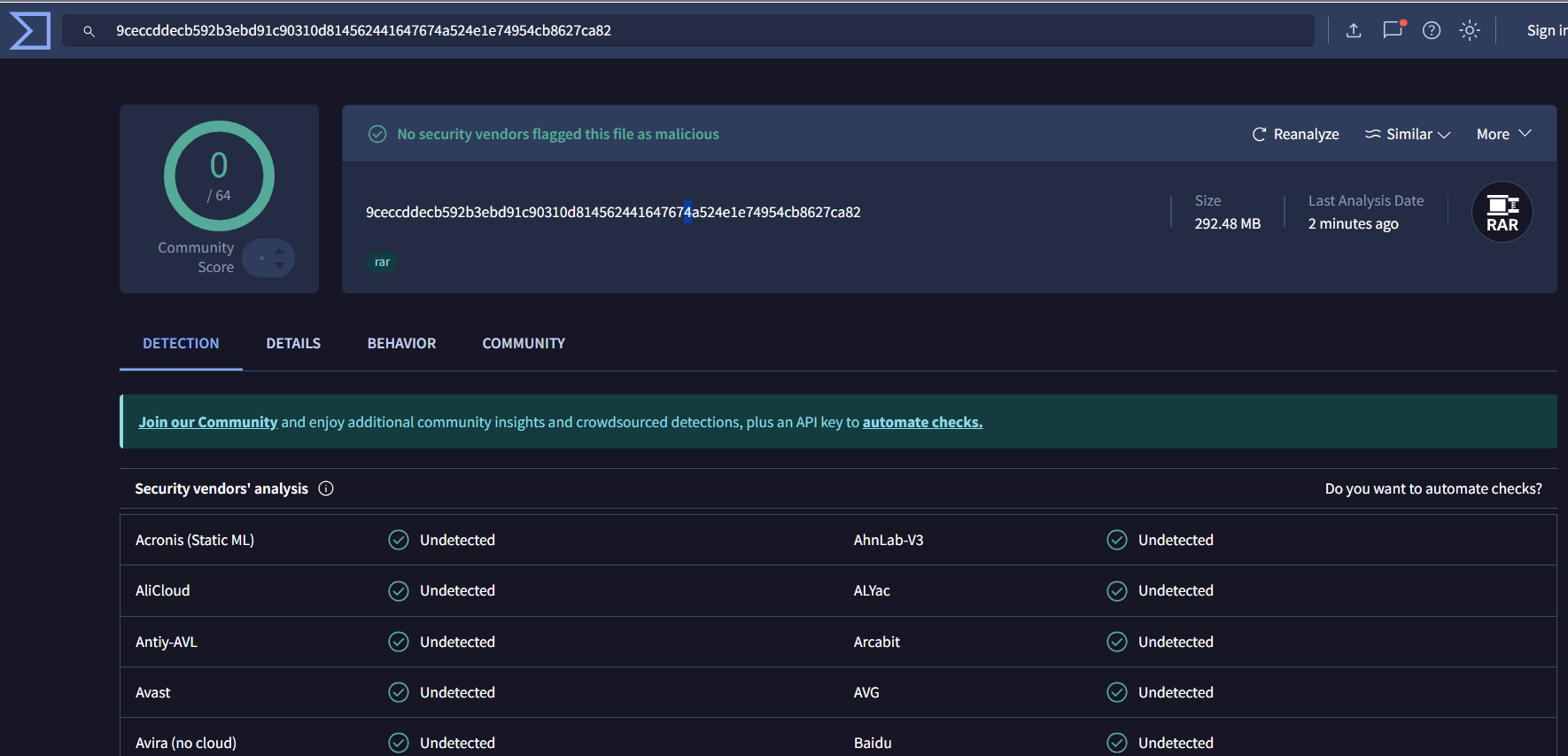The image size is (1568, 756).
Task: Click the 'Antiy-AVL' vendor name
Action: click(167, 642)
